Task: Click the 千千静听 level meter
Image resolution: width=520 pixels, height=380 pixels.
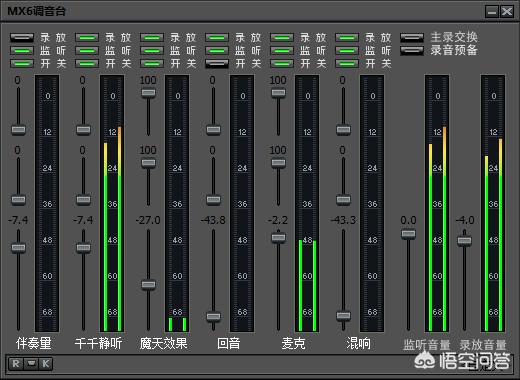Action: coord(112,203)
